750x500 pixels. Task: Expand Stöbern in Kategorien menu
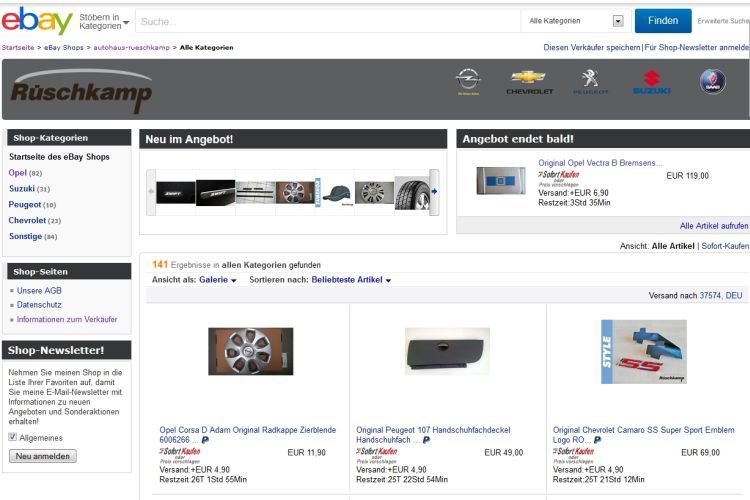(104, 22)
